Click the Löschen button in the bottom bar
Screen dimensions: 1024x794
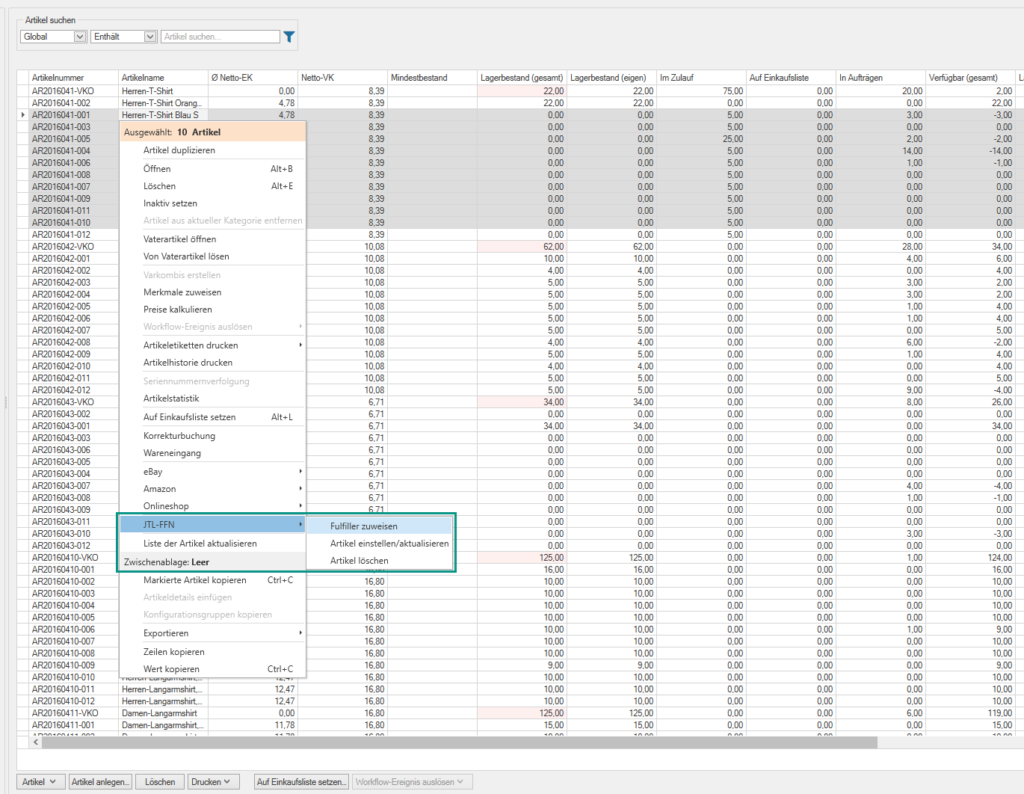160,781
